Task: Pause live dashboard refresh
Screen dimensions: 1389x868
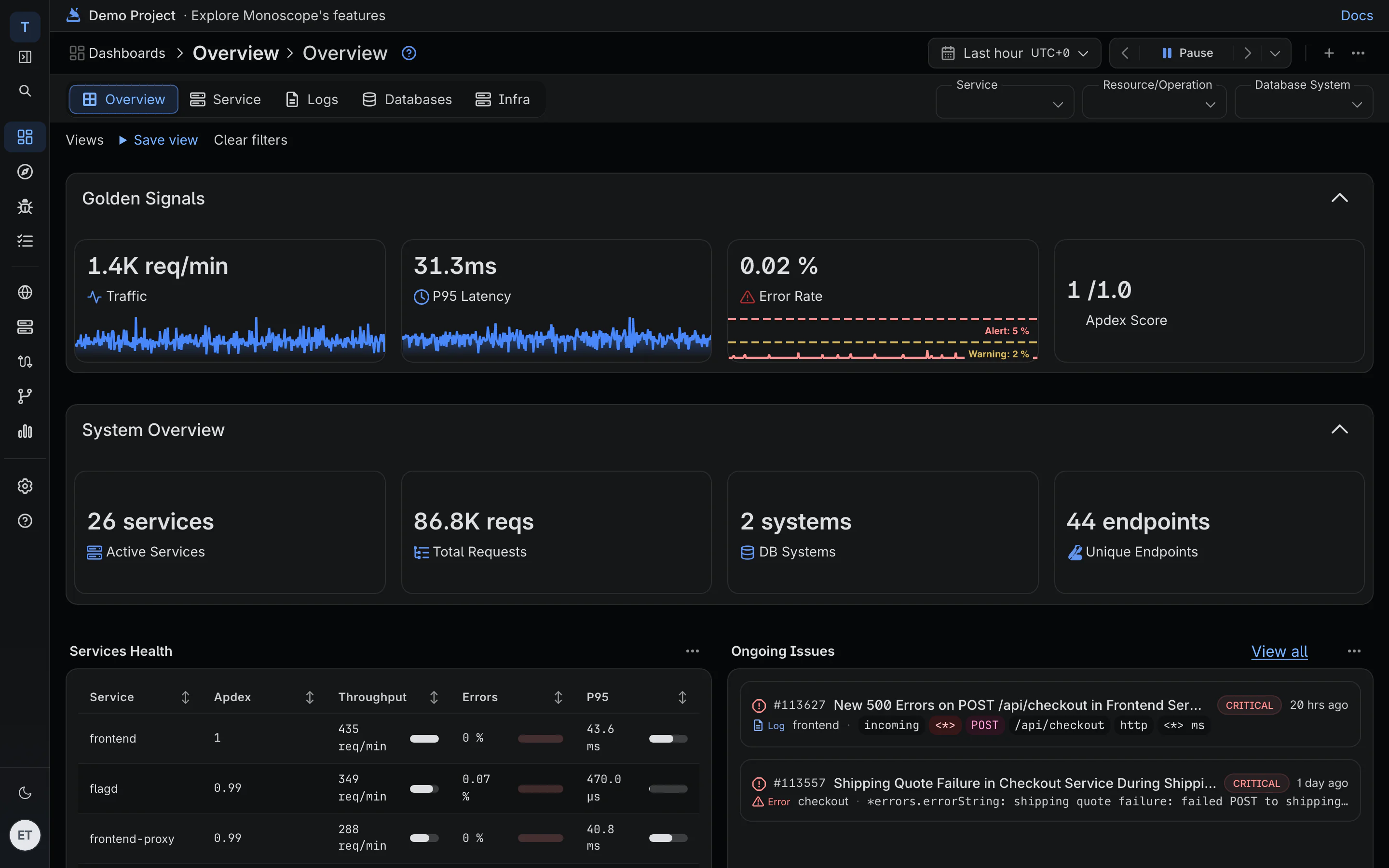Action: pos(1187,53)
